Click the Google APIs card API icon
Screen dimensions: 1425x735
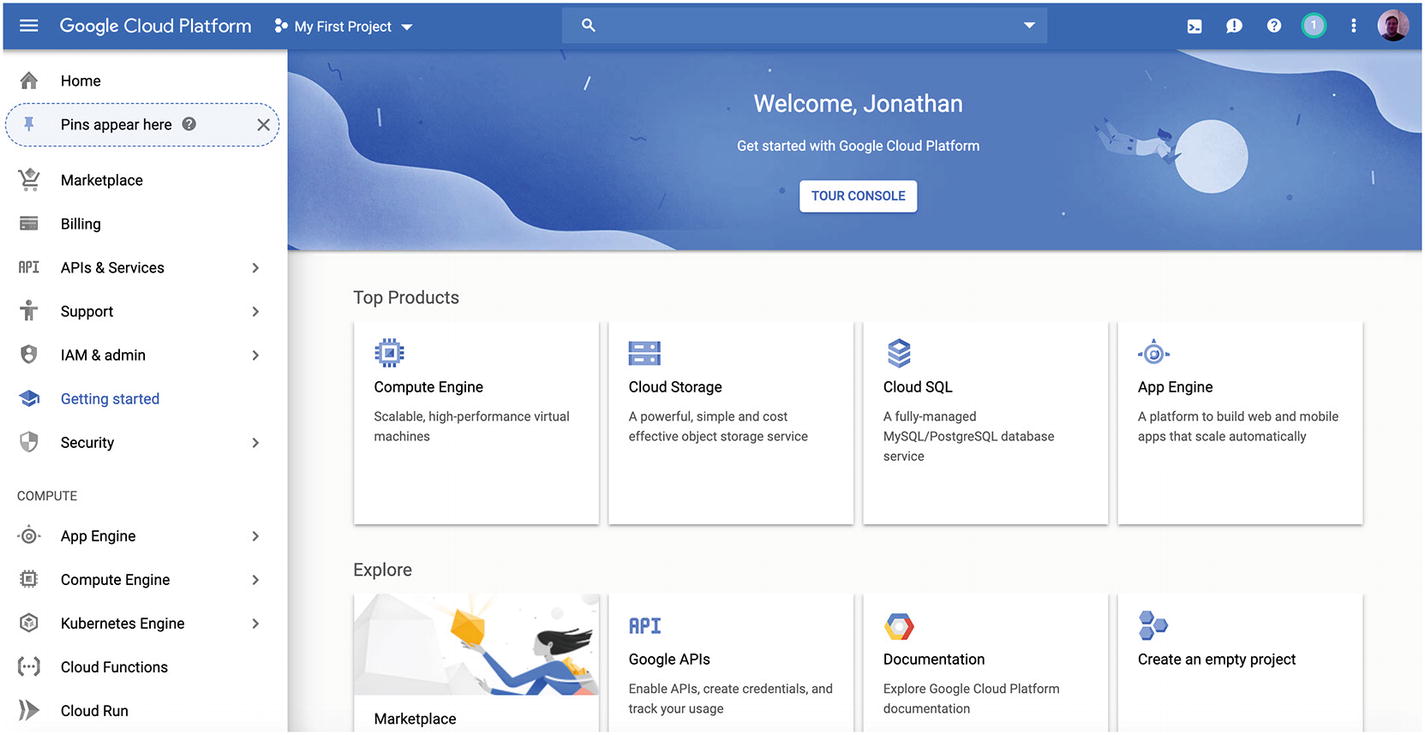(x=645, y=626)
